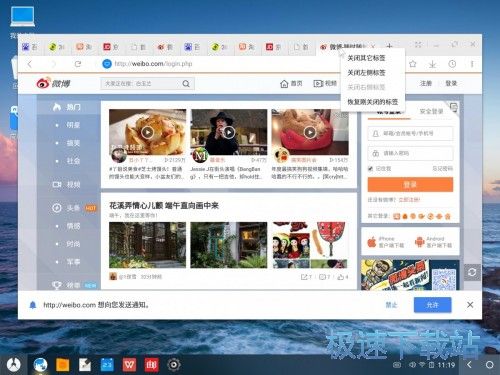Open 视频 in the Weibo top navigation
The width and height of the screenshot is (500, 375).
tap(325, 83)
